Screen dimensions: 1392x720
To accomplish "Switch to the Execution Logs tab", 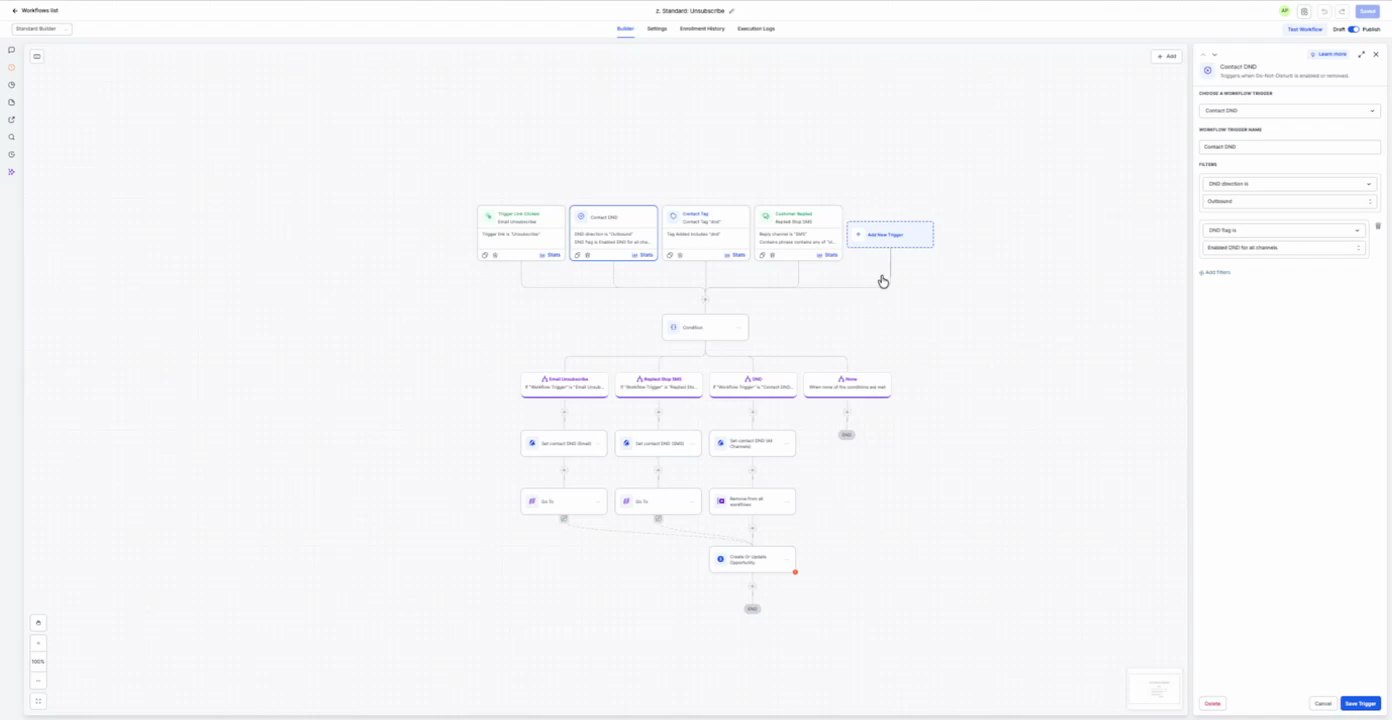I will (756, 29).
